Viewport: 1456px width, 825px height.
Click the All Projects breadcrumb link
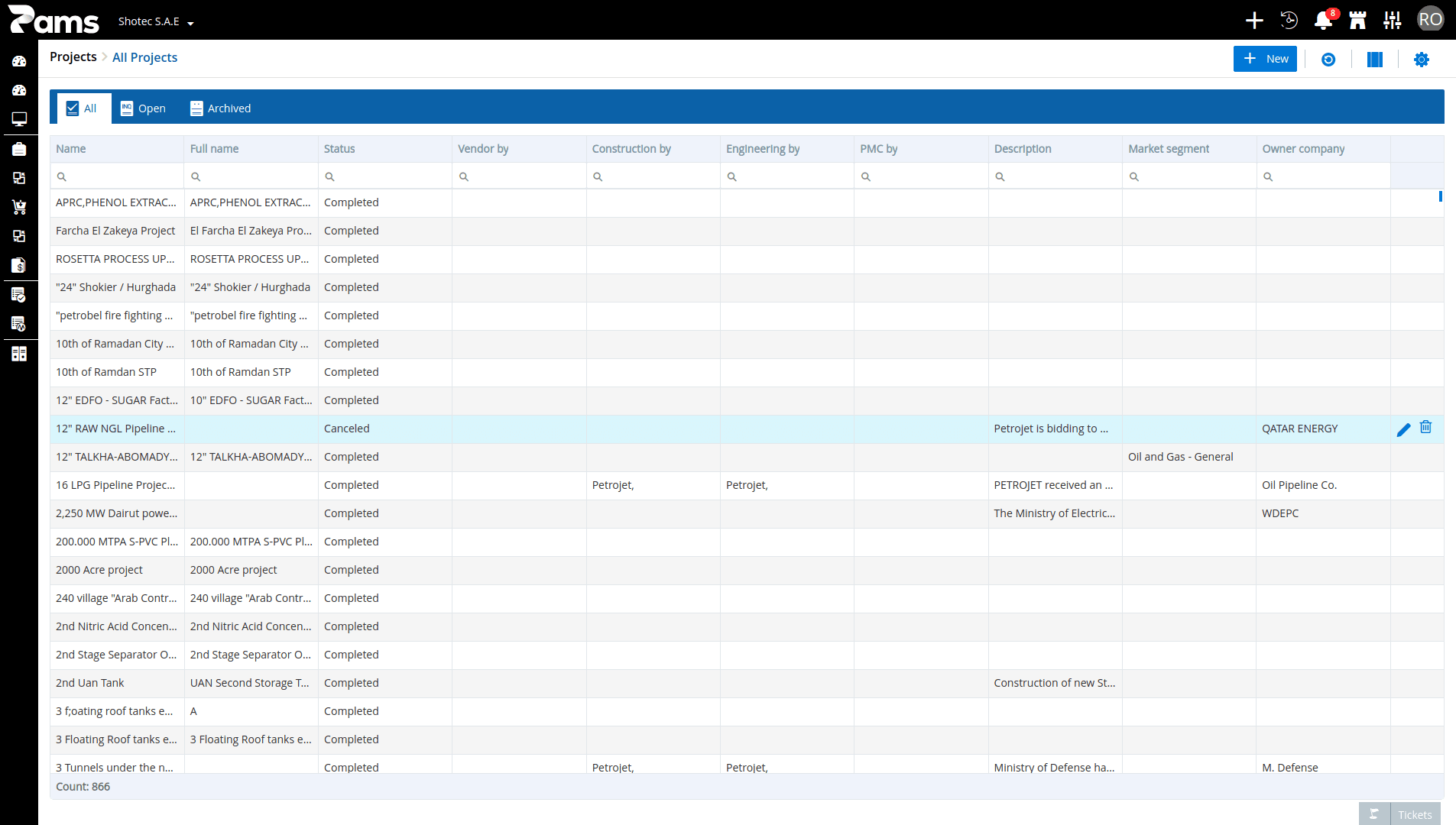pyautogui.click(x=144, y=57)
